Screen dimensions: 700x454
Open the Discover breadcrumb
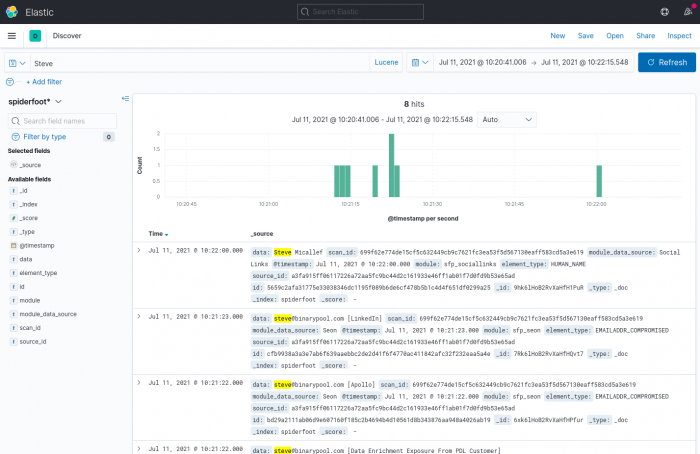coord(67,36)
